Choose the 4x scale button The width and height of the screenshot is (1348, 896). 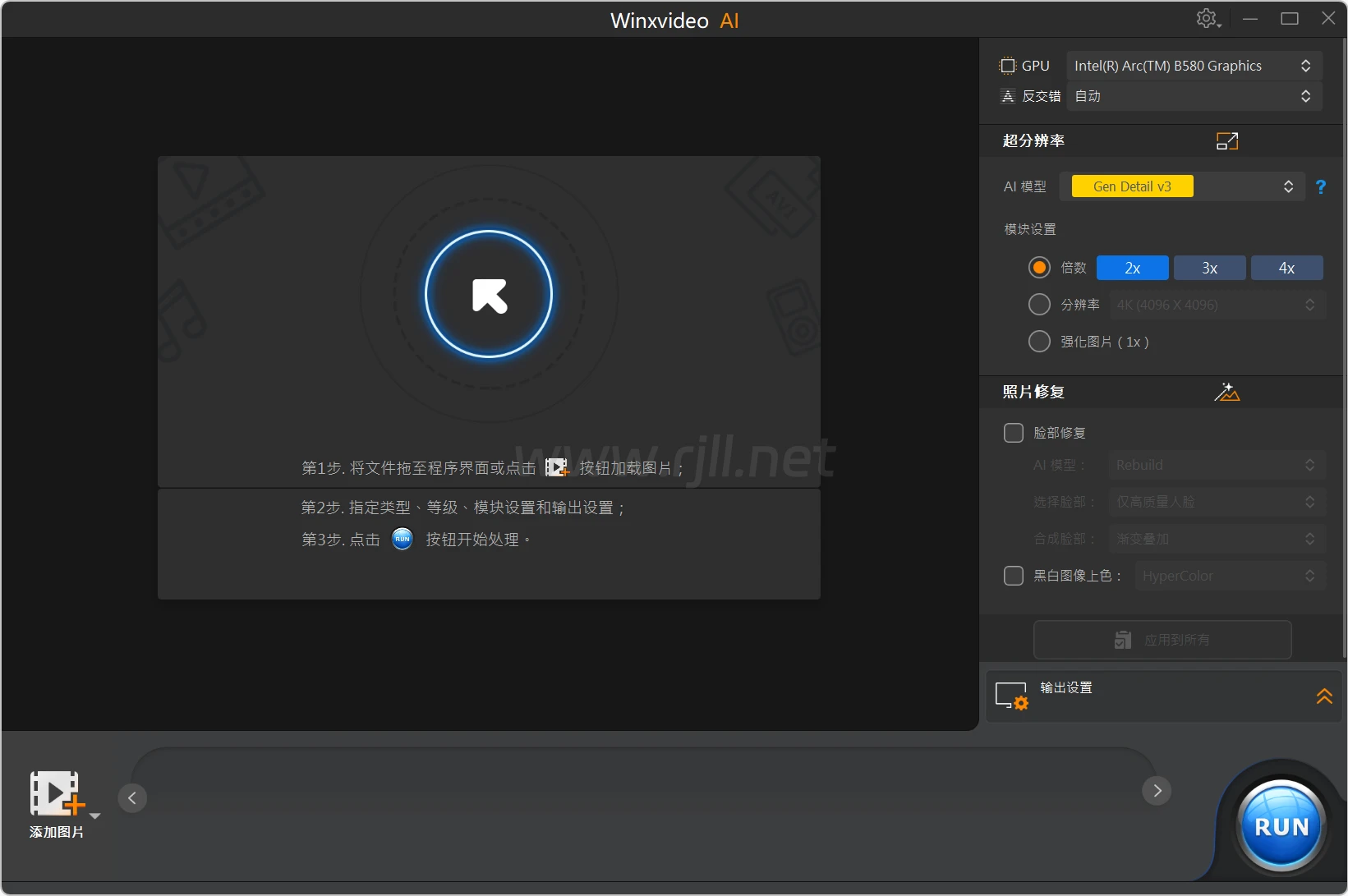(x=1286, y=269)
